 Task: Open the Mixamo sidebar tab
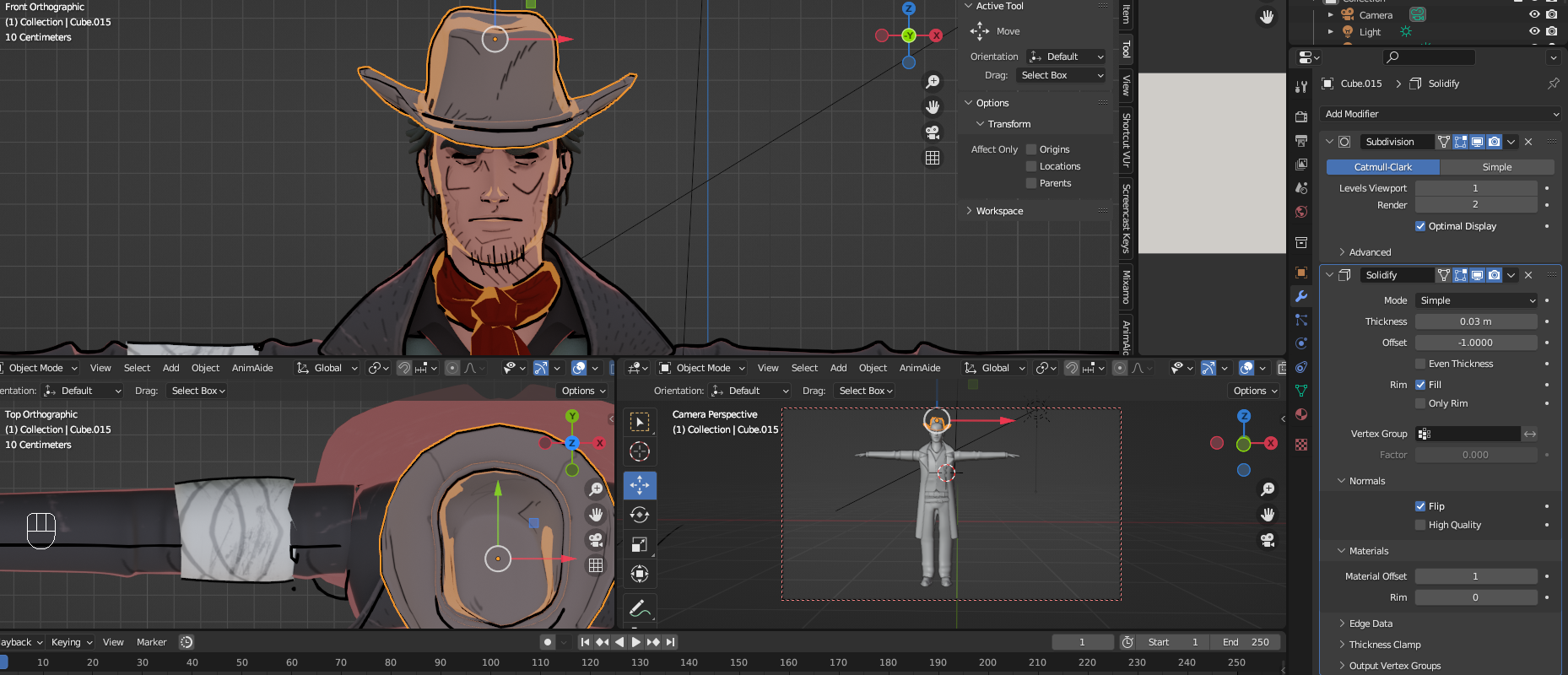click(1127, 287)
